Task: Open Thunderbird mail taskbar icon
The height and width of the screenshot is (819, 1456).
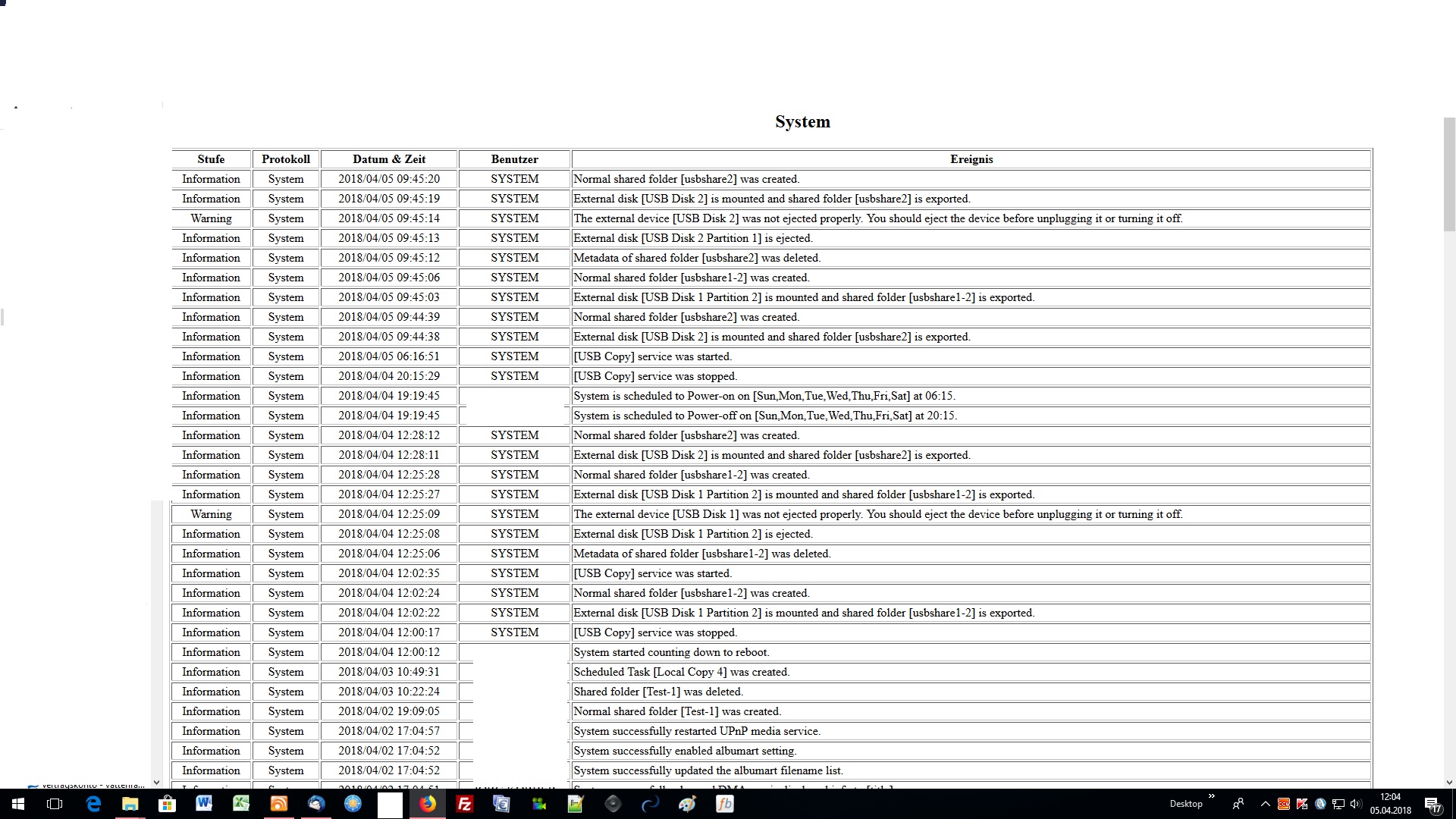Action: pos(316,804)
